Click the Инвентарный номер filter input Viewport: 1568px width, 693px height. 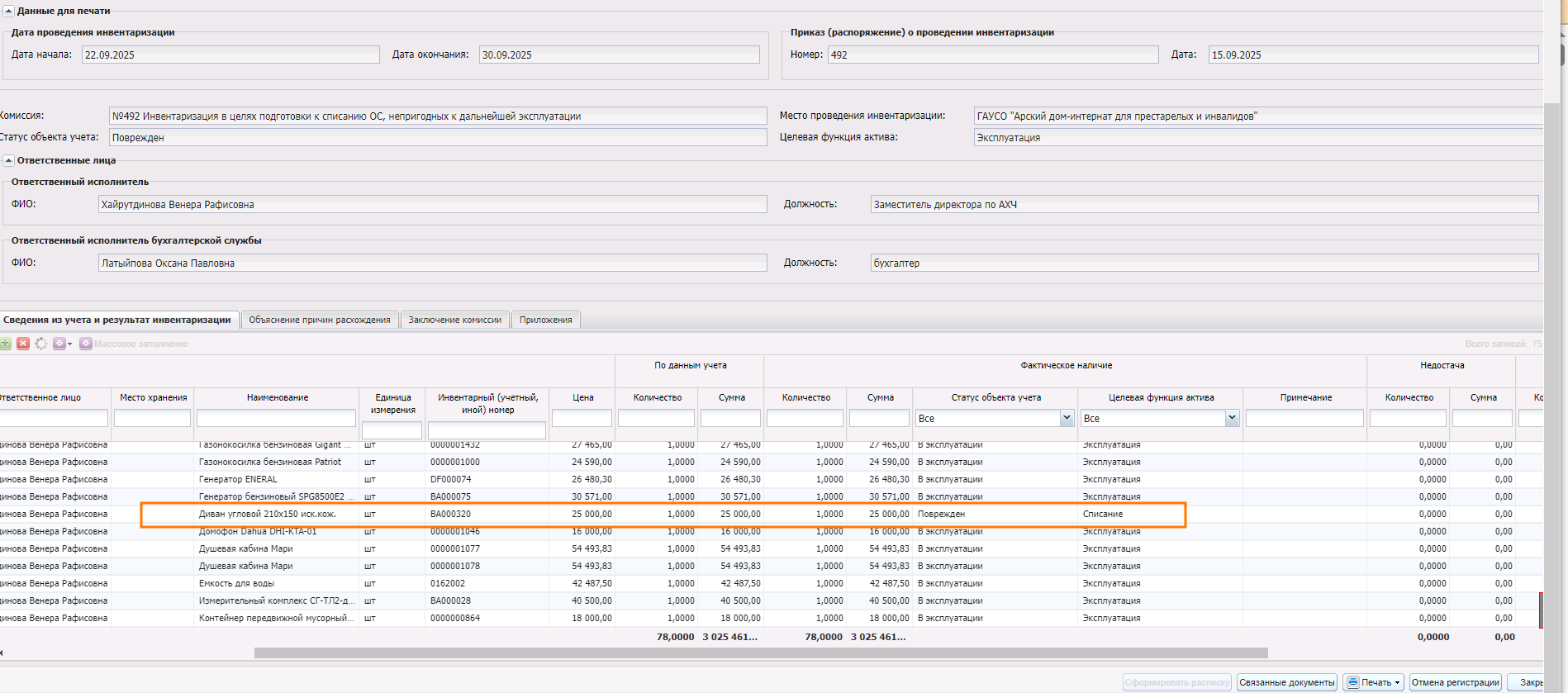pyautogui.click(x=486, y=430)
